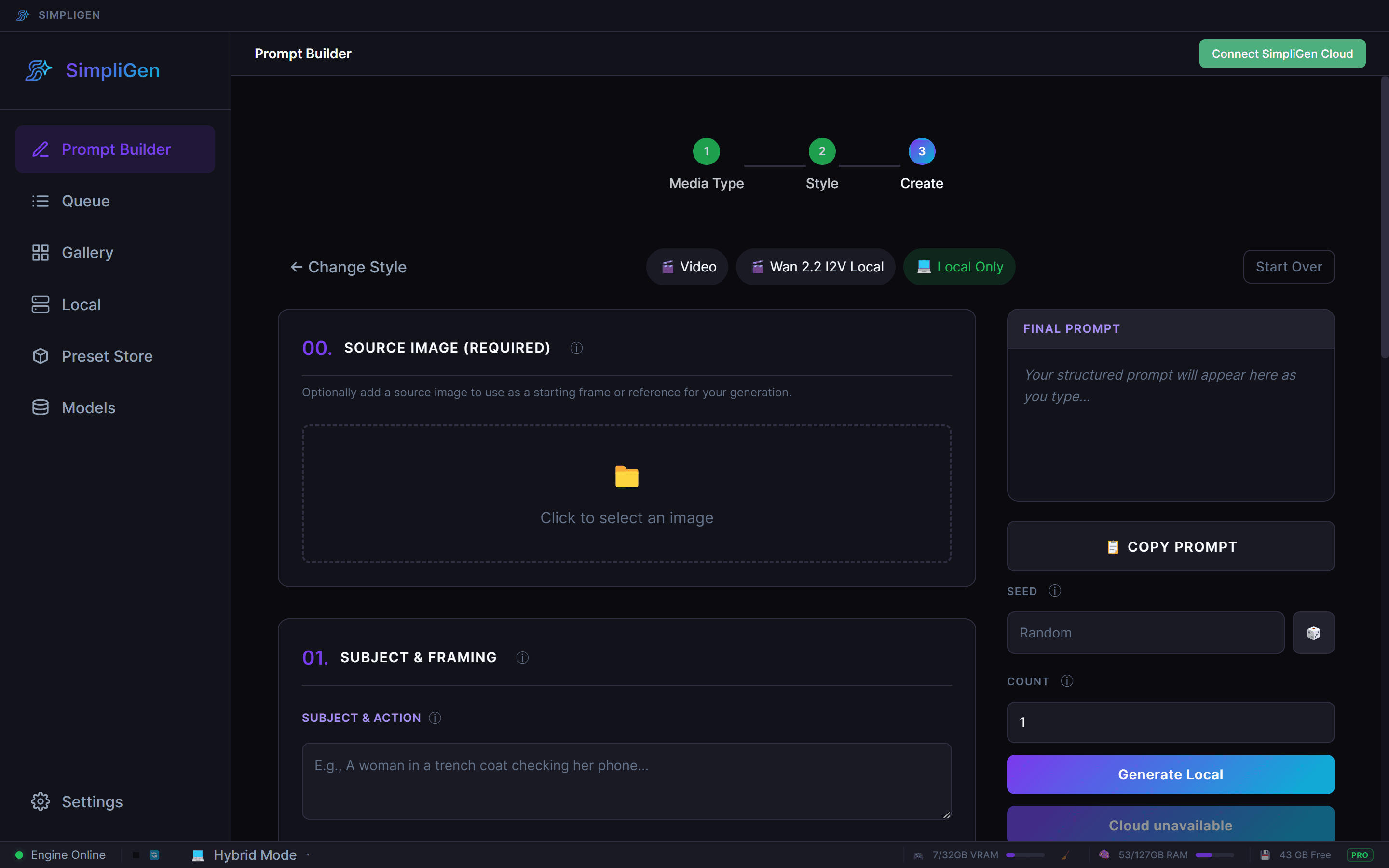Open the Models page

tap(115, 407)
